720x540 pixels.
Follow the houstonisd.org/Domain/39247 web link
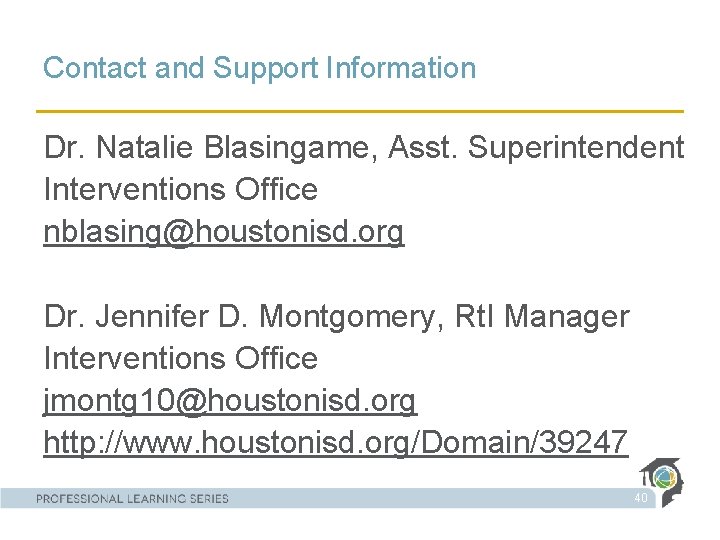click(x=336, y=442)
